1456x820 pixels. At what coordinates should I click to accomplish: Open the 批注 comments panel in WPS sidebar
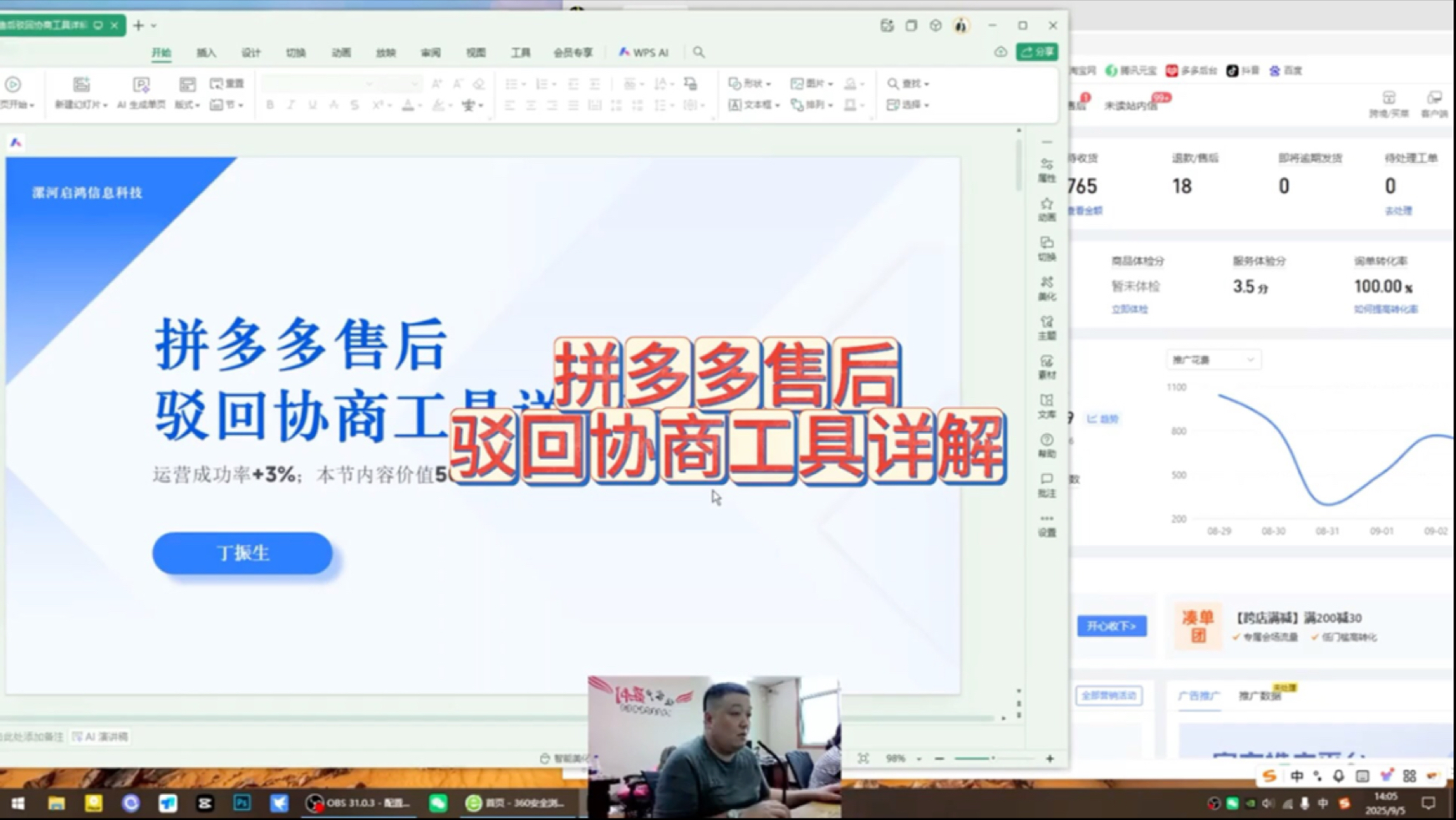tap(1046, 484)
